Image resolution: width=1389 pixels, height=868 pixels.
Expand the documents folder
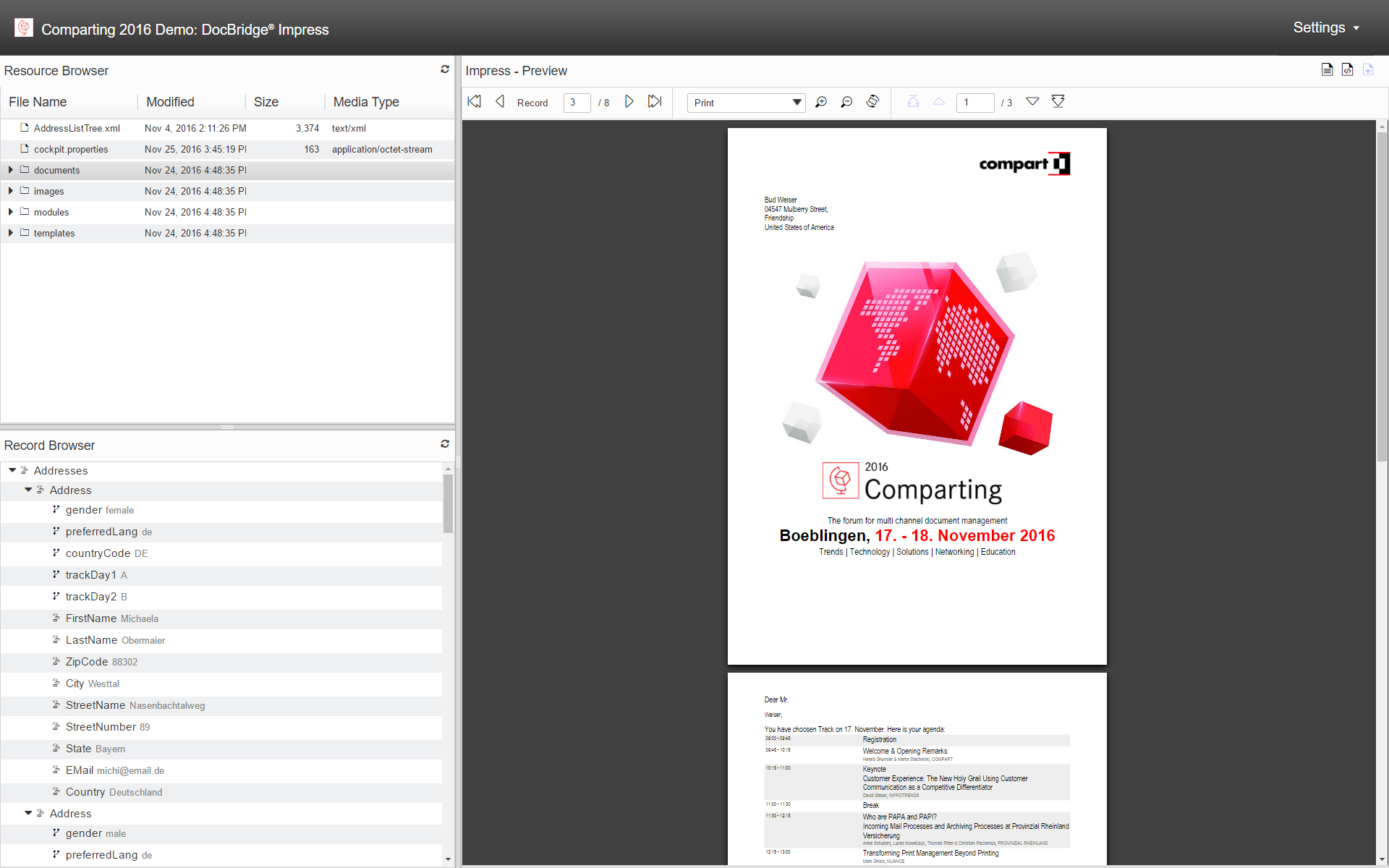pos(9,170)
